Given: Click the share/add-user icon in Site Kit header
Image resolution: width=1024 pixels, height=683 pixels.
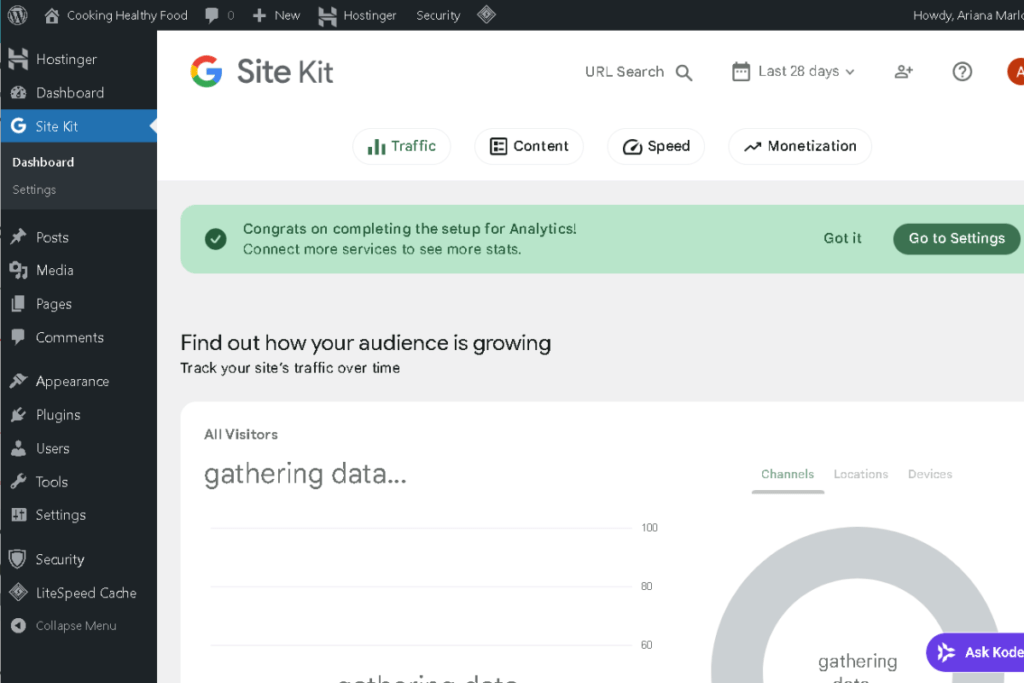Looking at the screenshot, I should (x=903, y=71).
